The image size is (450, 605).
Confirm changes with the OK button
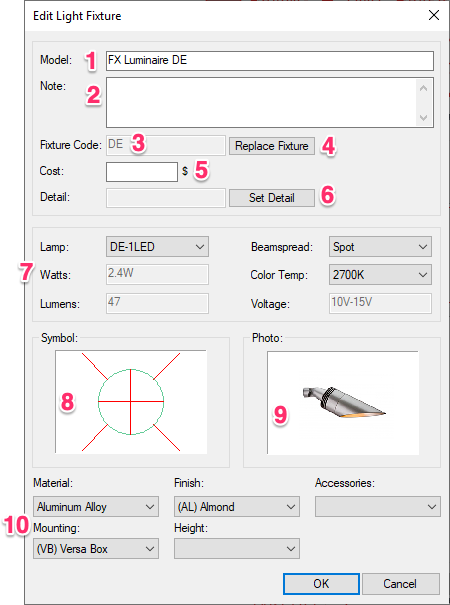point(321,584)
